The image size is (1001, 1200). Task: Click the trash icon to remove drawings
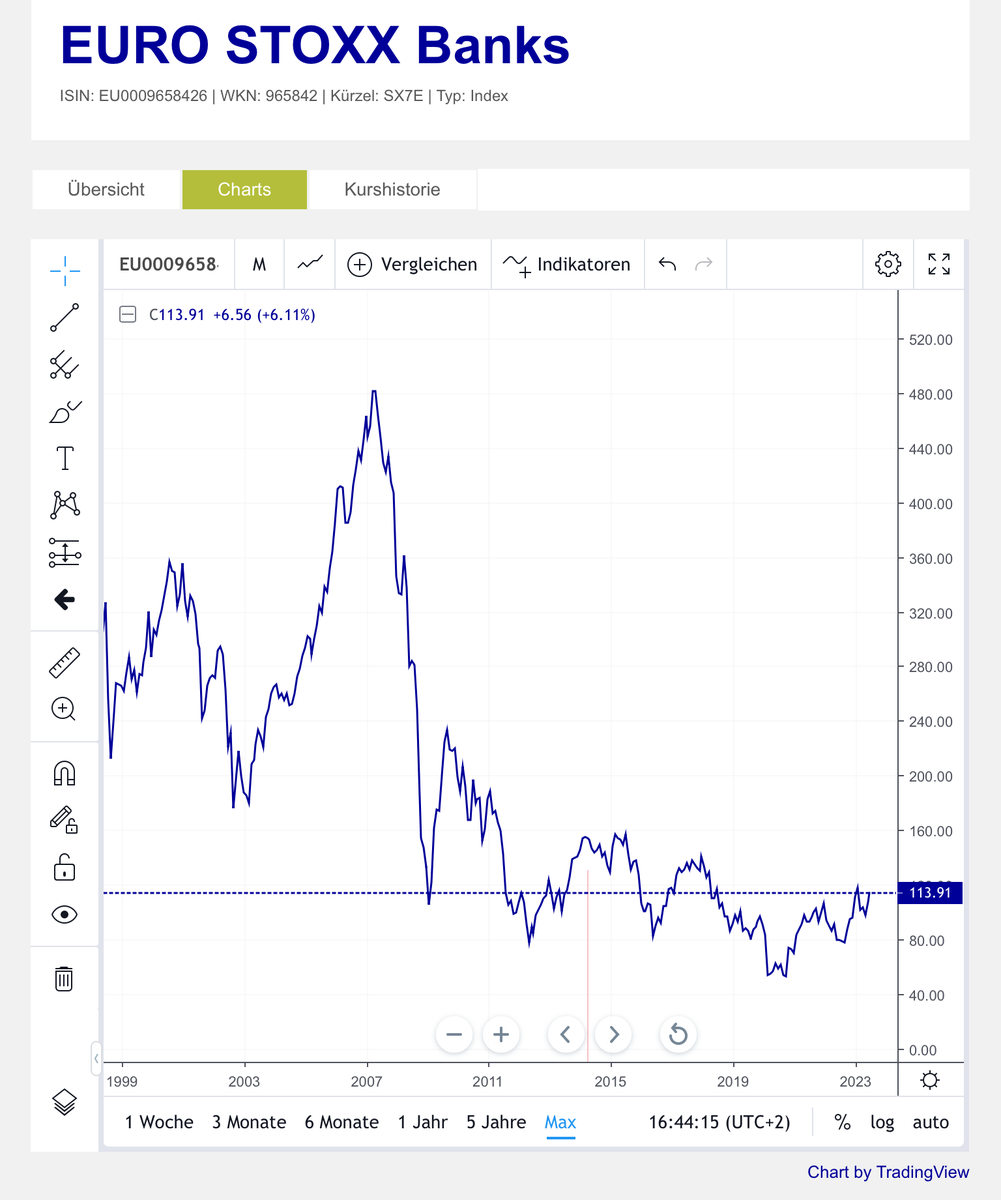pos(64,978)
